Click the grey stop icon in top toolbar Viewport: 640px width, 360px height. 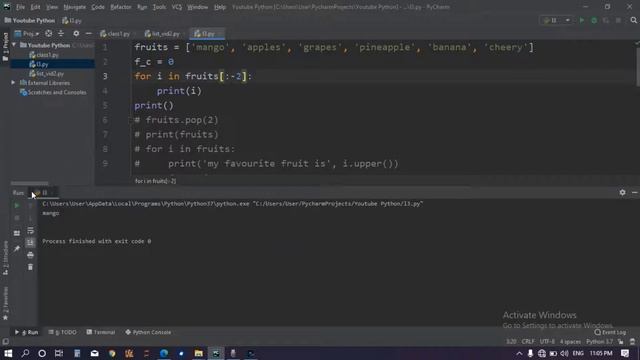point(618,20)
